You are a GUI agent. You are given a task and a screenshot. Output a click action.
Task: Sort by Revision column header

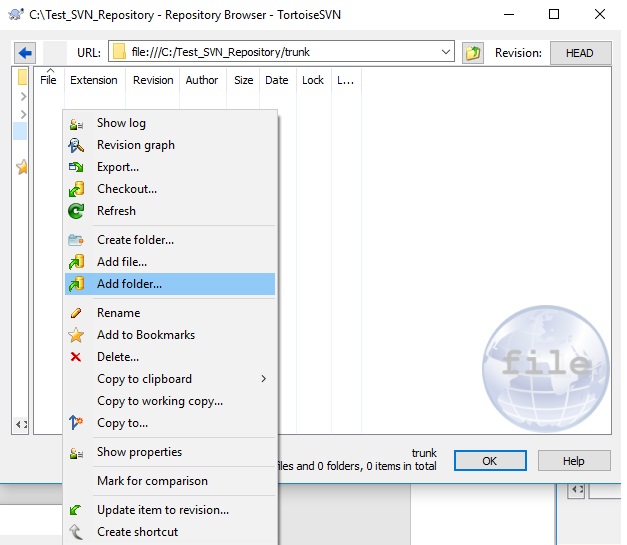pos(153,80)
